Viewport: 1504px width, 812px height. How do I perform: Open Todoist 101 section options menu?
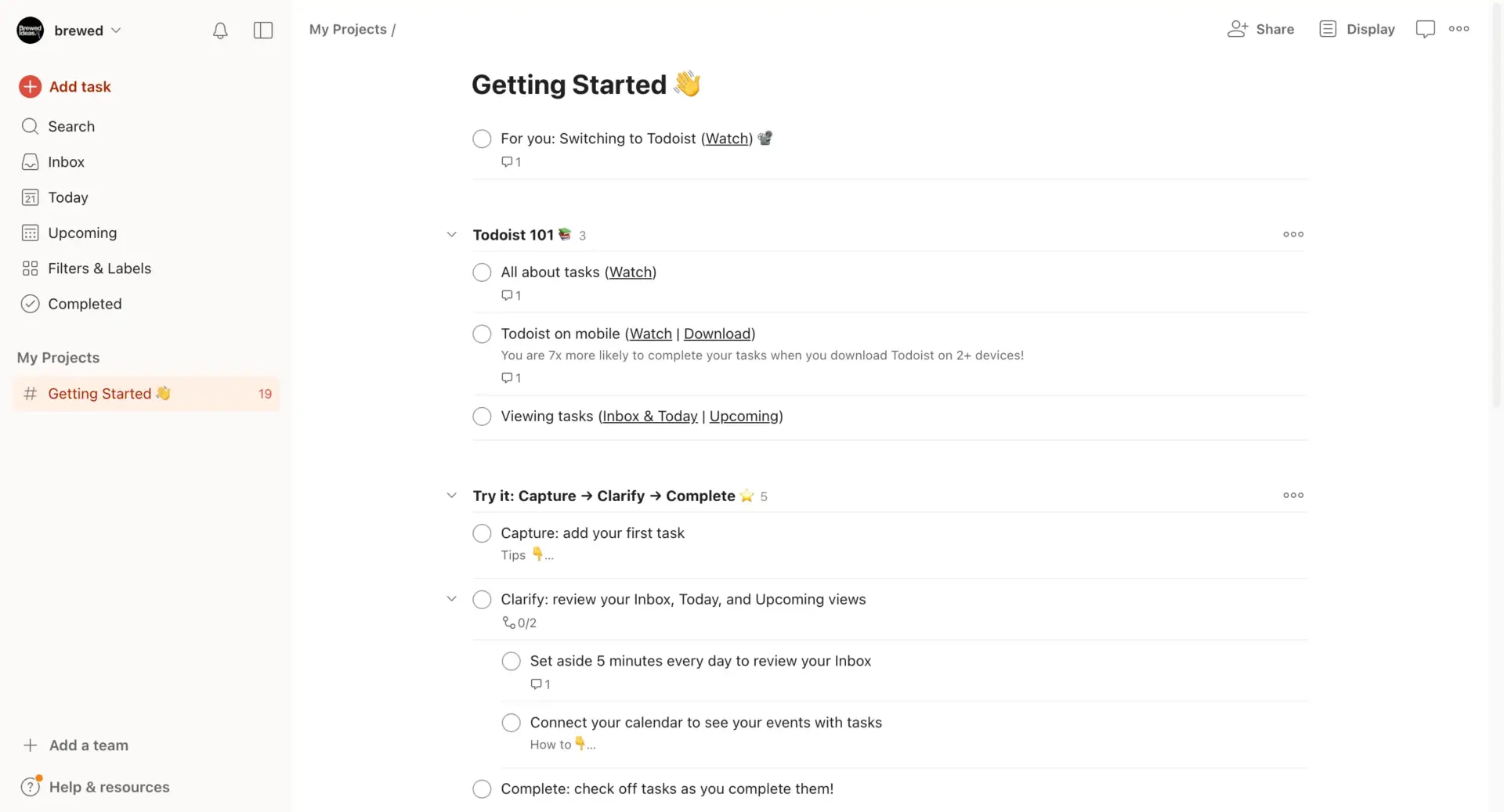point(1293,234)
